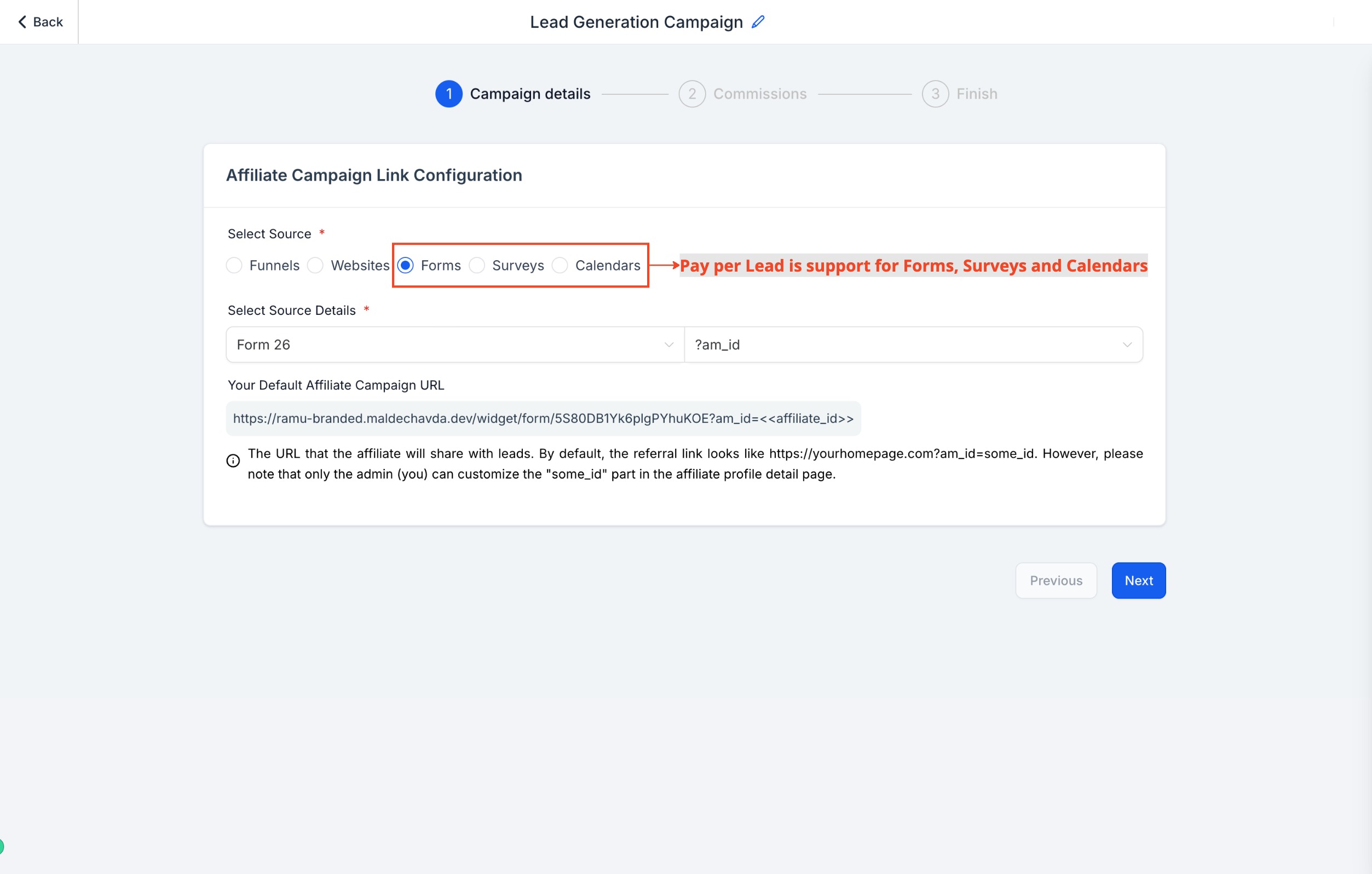This screenshot has width=1372, height=874.
Task: Click step 3 circle icon for Finish
Action: pos(935,94)
